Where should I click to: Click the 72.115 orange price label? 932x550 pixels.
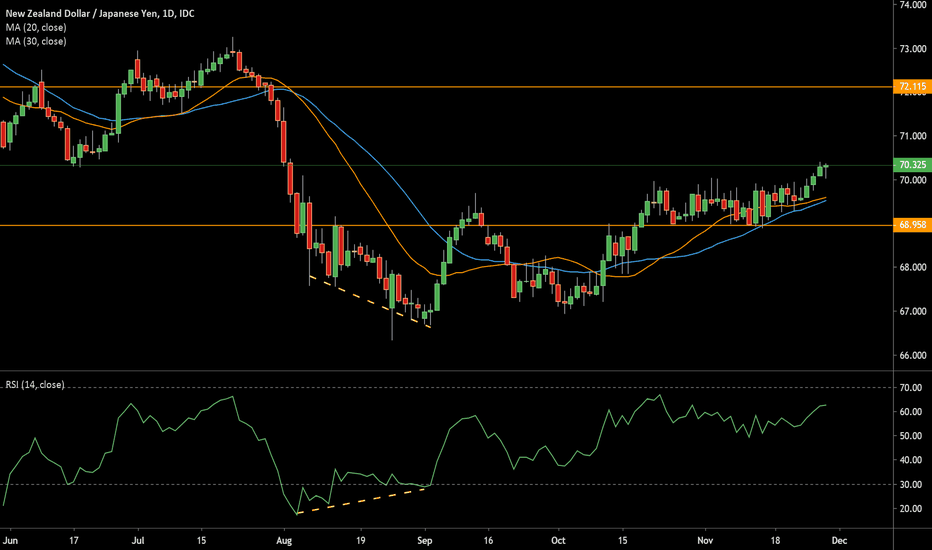pos(911,87)
